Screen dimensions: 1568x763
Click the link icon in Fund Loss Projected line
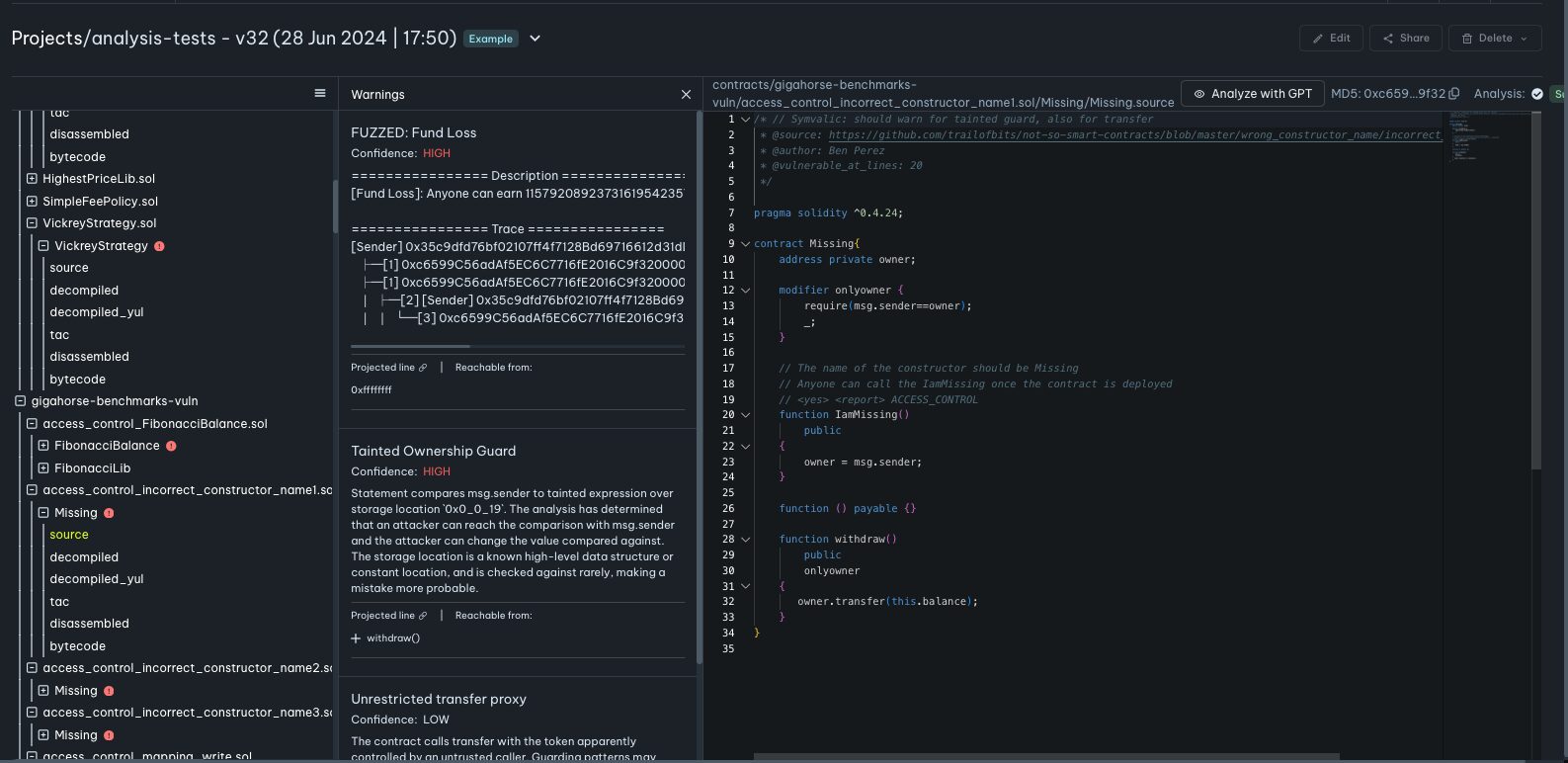point(423,368)
